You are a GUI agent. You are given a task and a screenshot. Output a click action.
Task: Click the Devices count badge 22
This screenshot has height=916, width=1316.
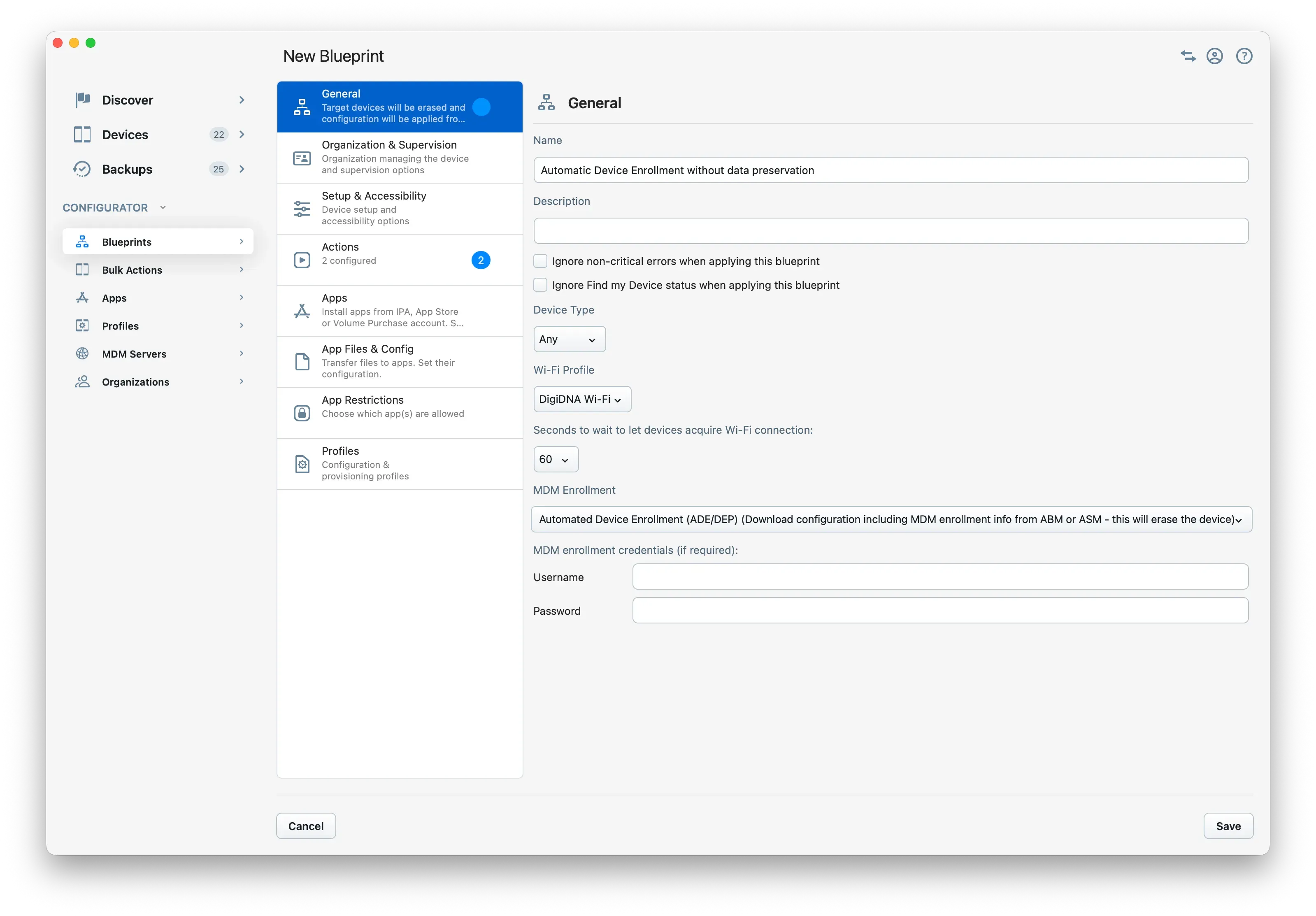coord(219,135)
